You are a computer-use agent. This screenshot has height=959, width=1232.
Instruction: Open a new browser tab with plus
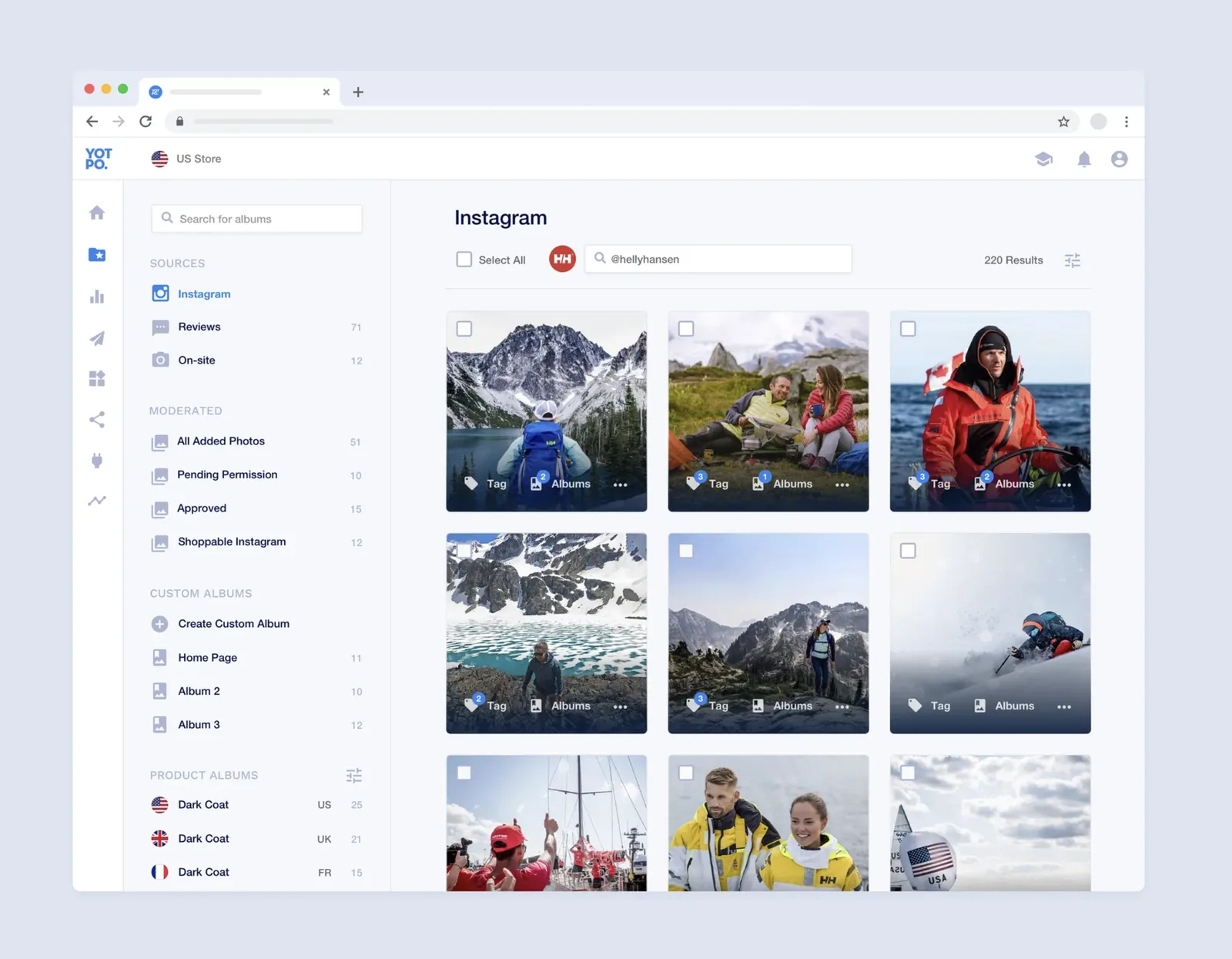pyautogui.click(x=358, y=92)
